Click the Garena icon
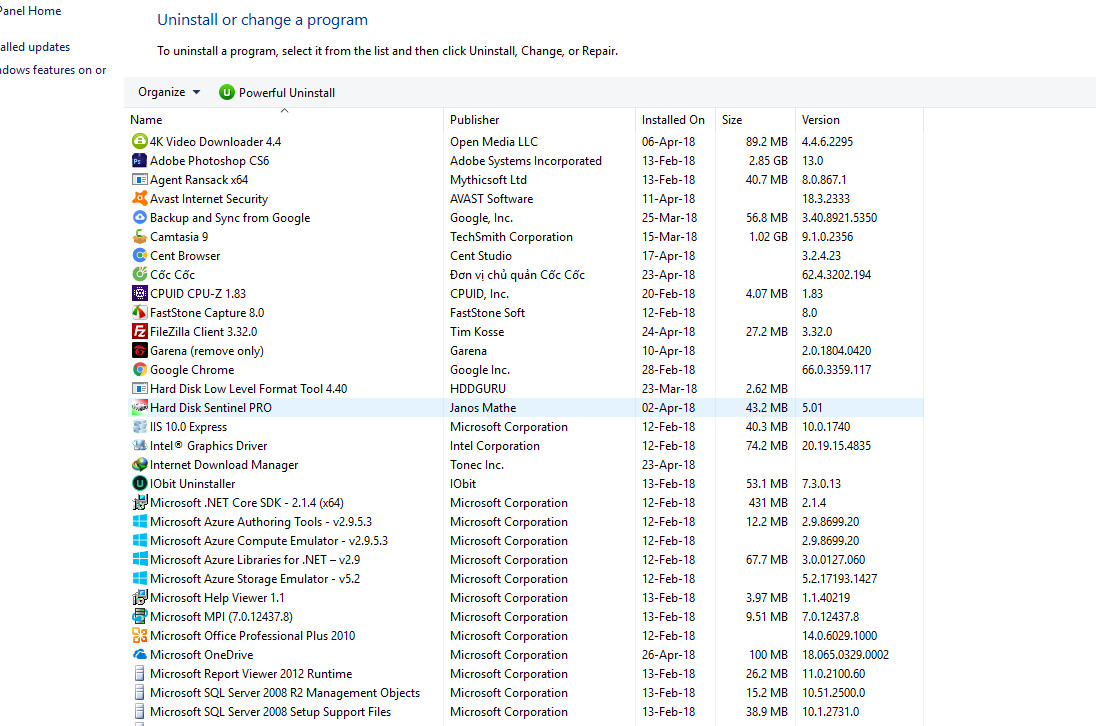Image resolution: width=1096 pixels, height=726 pixels. coord(140,350)
